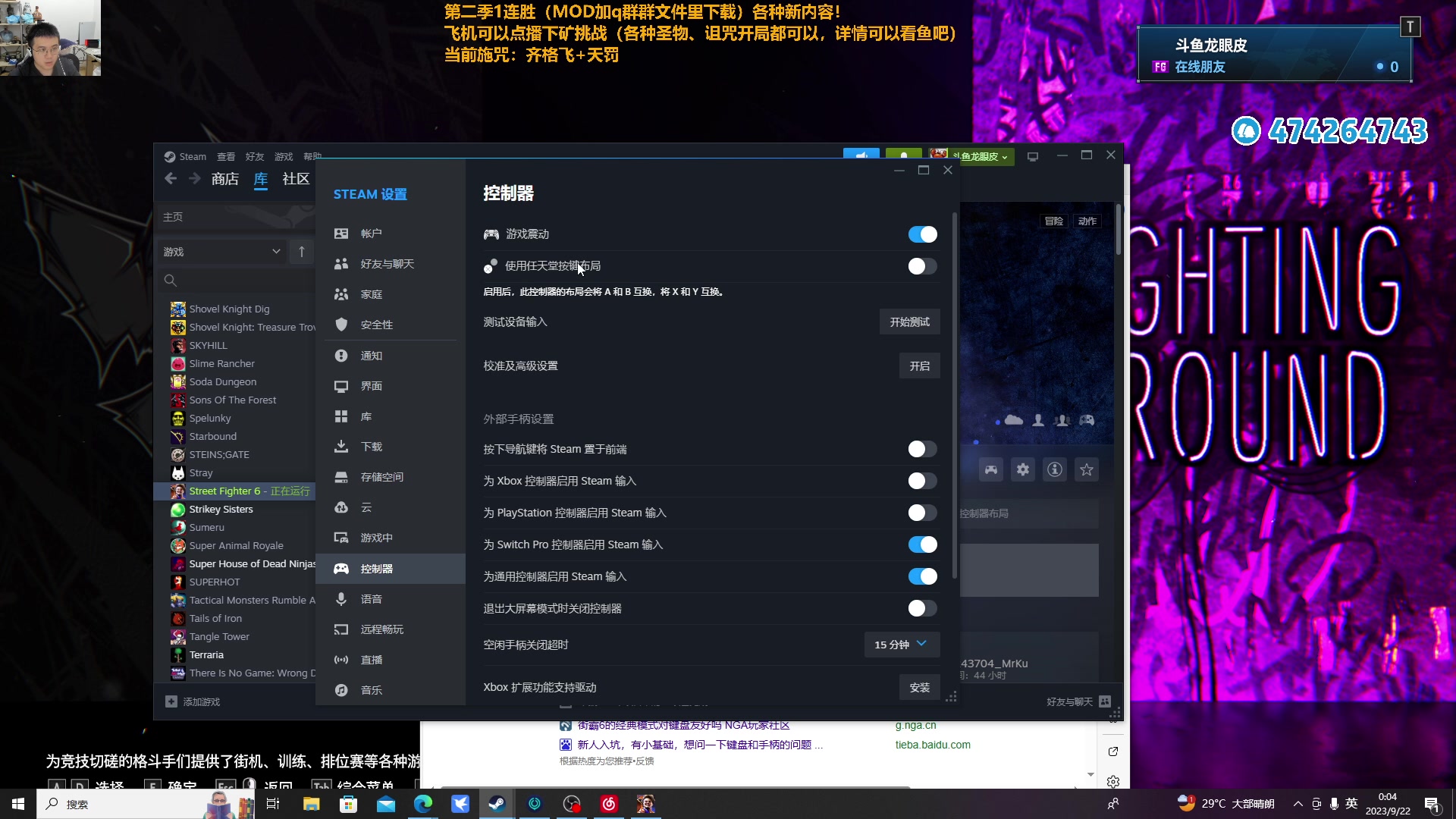
Task: Open Microsoft Edge from taskbar
Action: (423, 804)
